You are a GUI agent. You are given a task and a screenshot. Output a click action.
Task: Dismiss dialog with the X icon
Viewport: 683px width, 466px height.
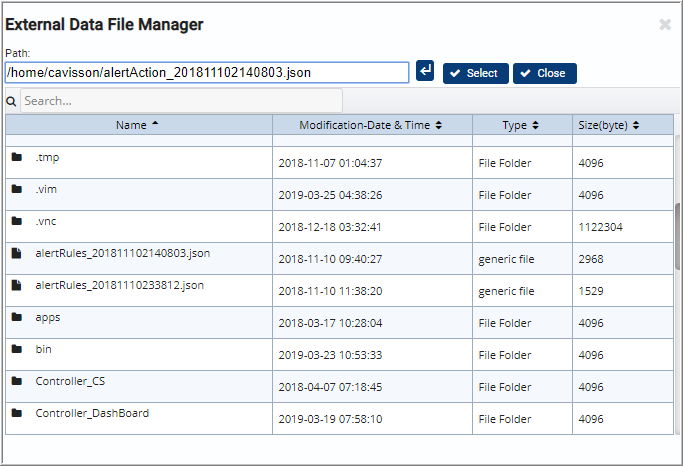click(665, 25)
